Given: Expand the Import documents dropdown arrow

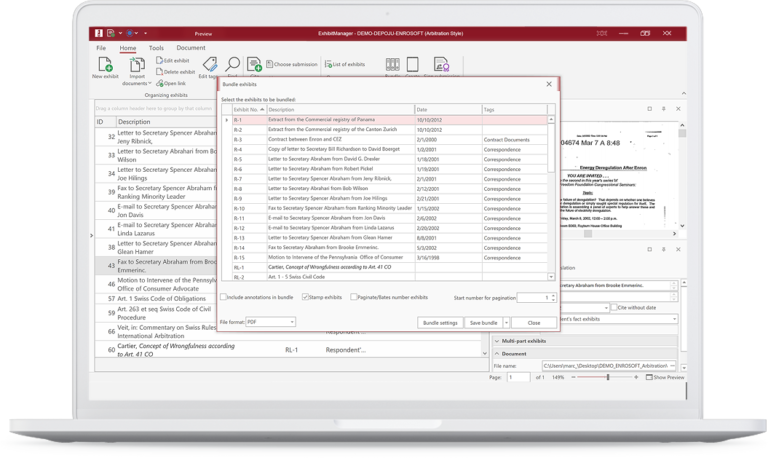Looking at the screenshot, I should pos(149,84).
